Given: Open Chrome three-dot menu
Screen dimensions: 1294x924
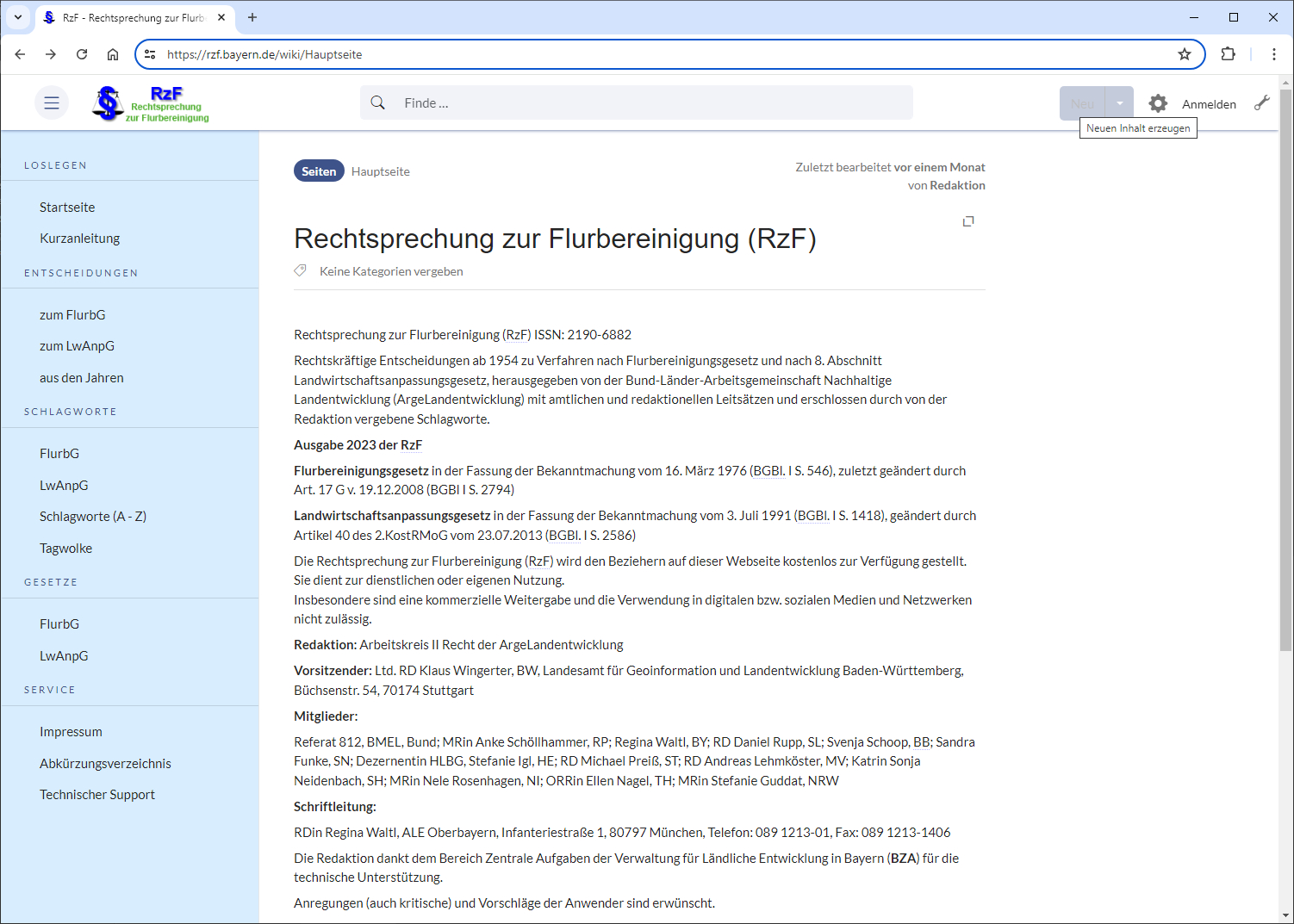Looking at the screenshot, I should point(1274,54).
